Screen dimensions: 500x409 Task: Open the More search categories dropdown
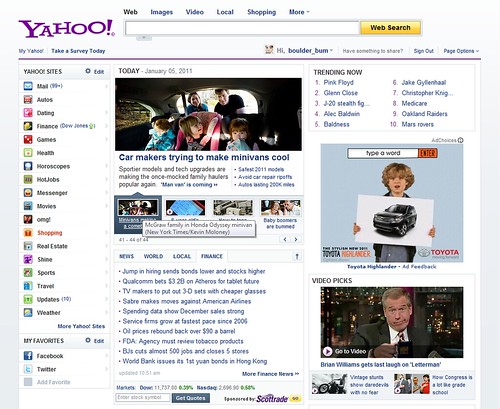tap(299, 12)
